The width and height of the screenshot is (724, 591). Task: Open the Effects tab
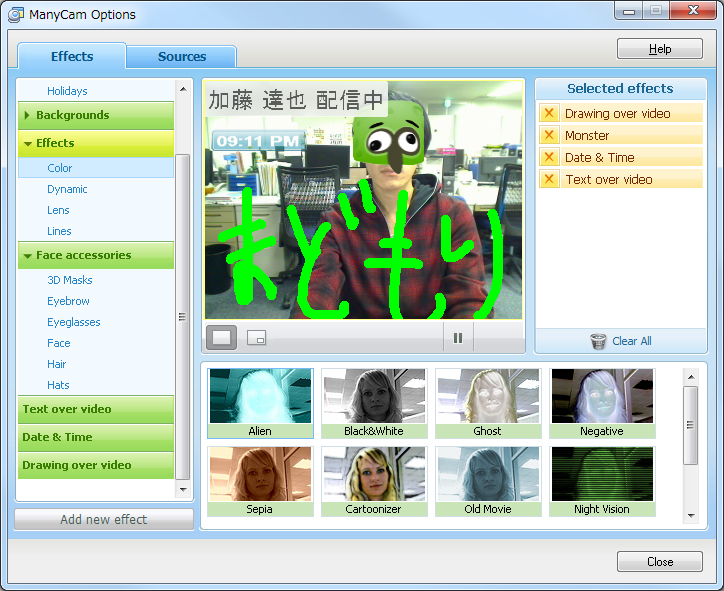[72, 56]
